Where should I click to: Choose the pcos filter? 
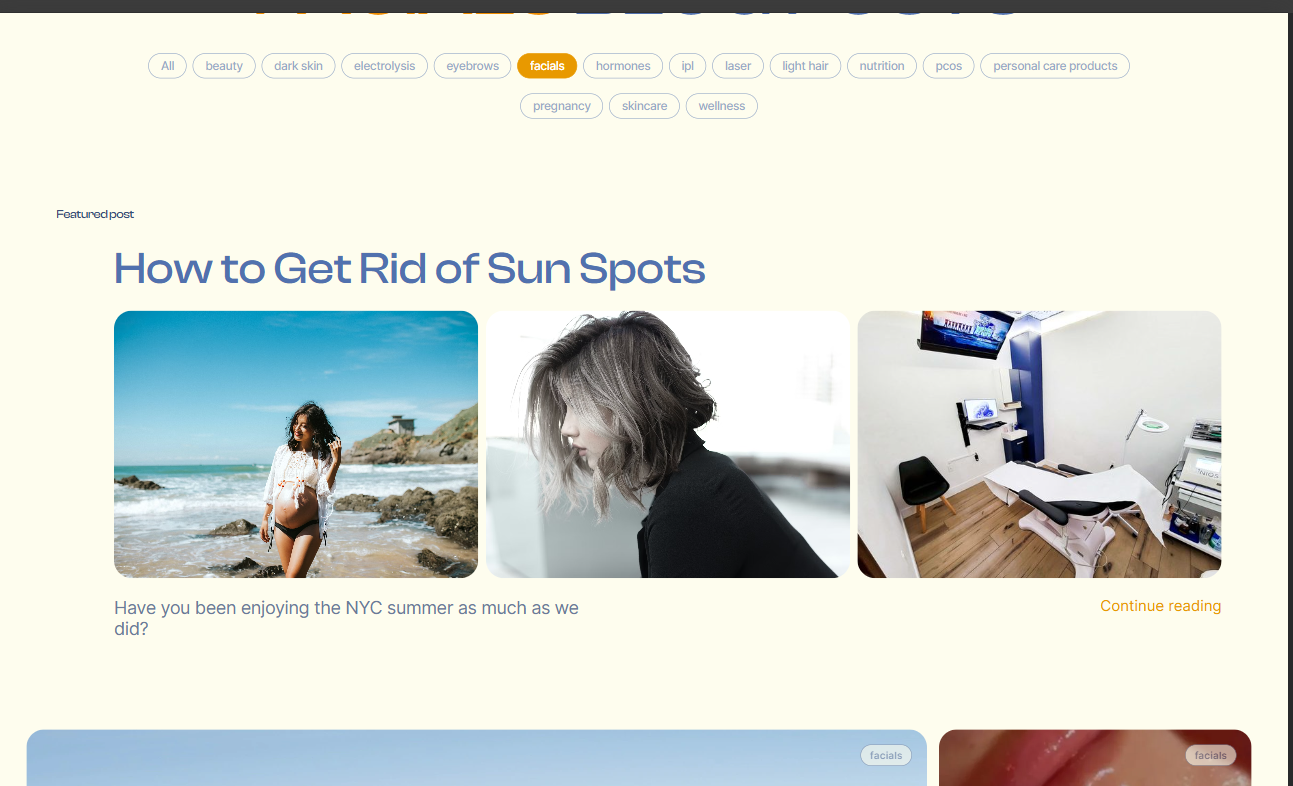click(949, 66)
